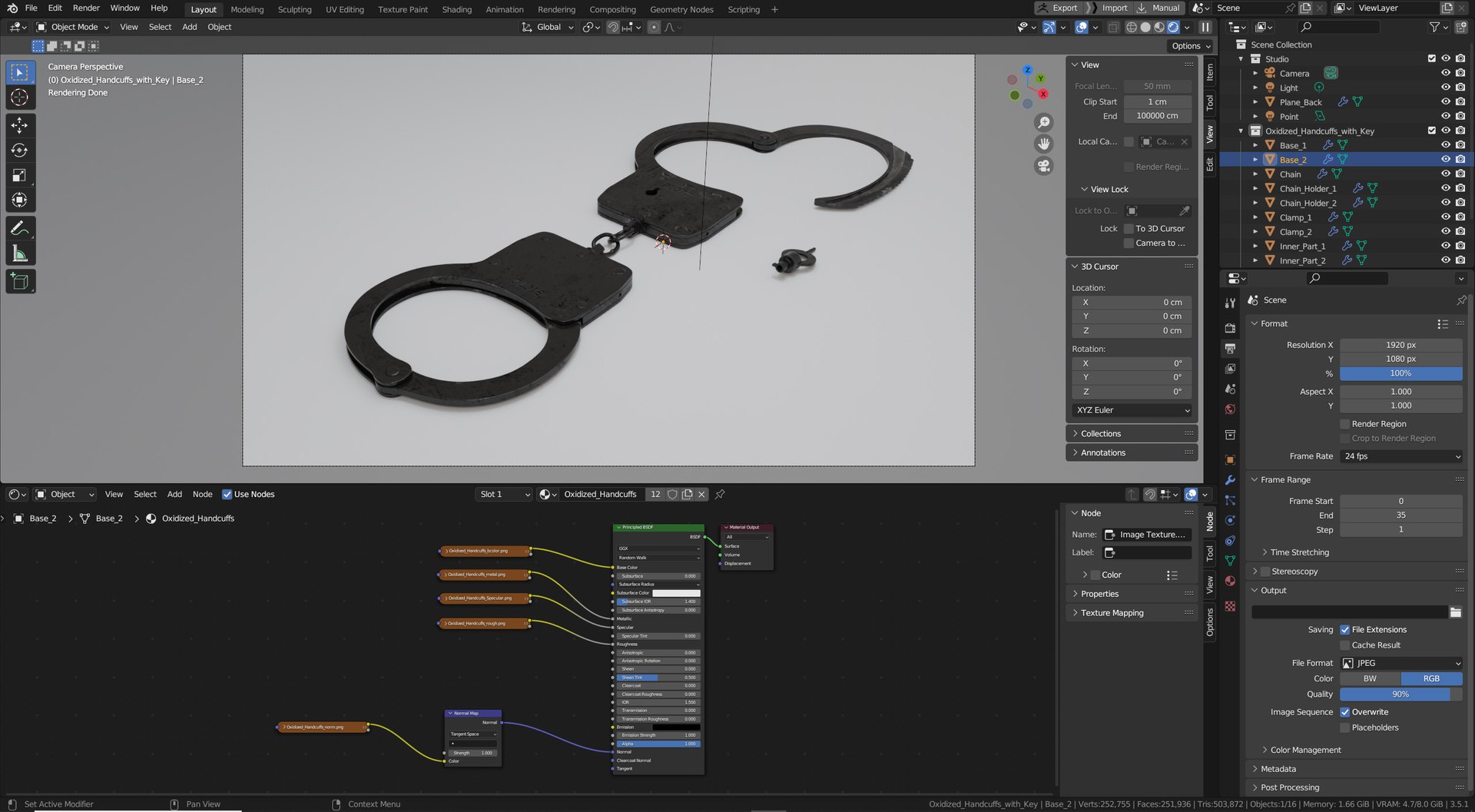
Task: Click the pause render preview button
Action: coord(1205,27)
